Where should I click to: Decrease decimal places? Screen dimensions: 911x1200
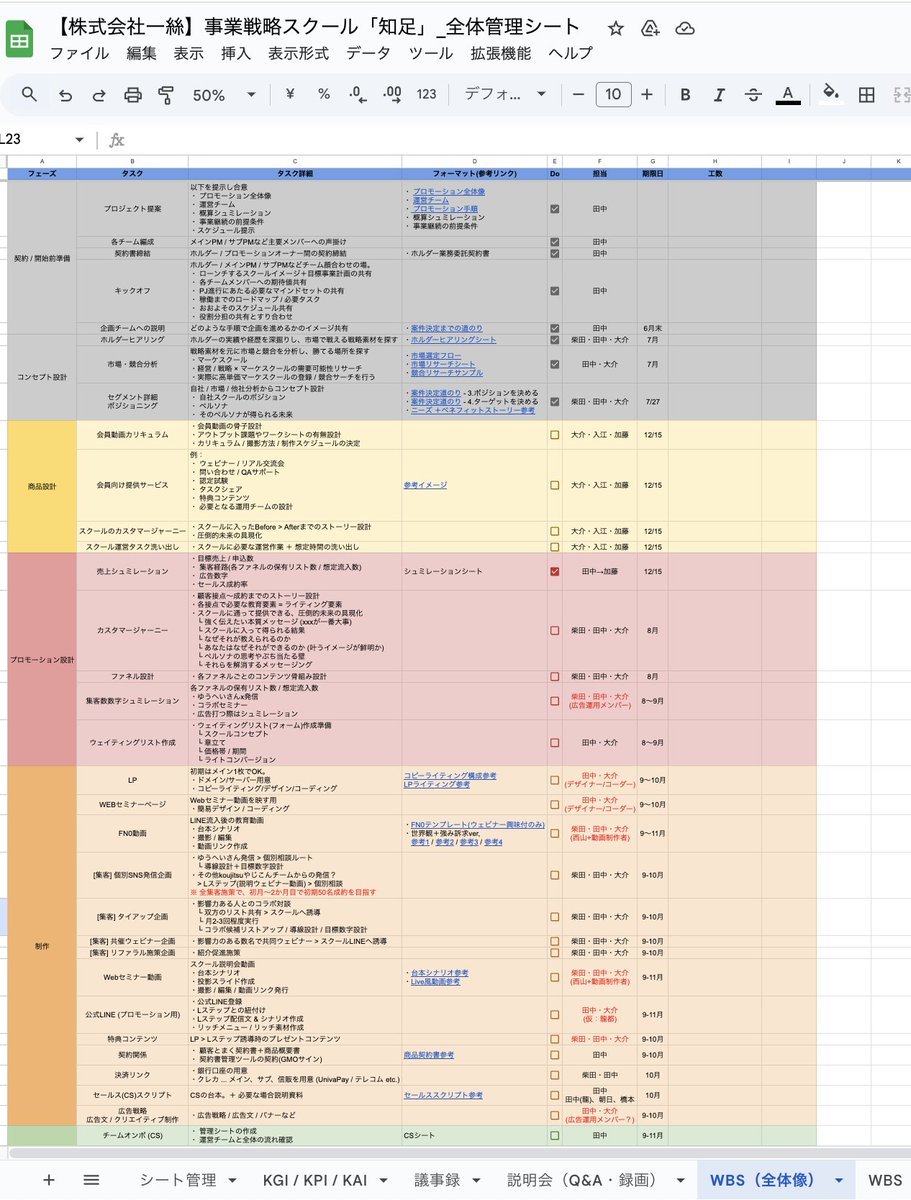click(357, 95)
